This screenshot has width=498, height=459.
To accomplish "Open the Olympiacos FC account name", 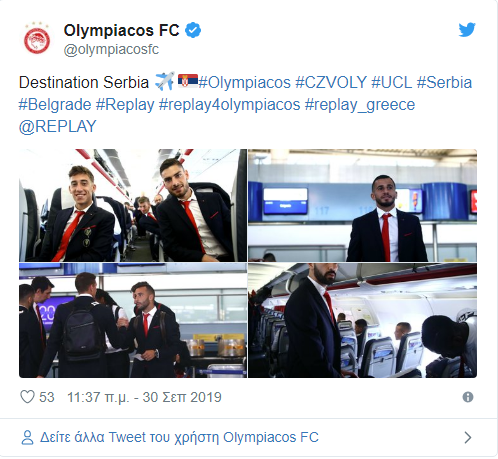I will coord(121,30).
